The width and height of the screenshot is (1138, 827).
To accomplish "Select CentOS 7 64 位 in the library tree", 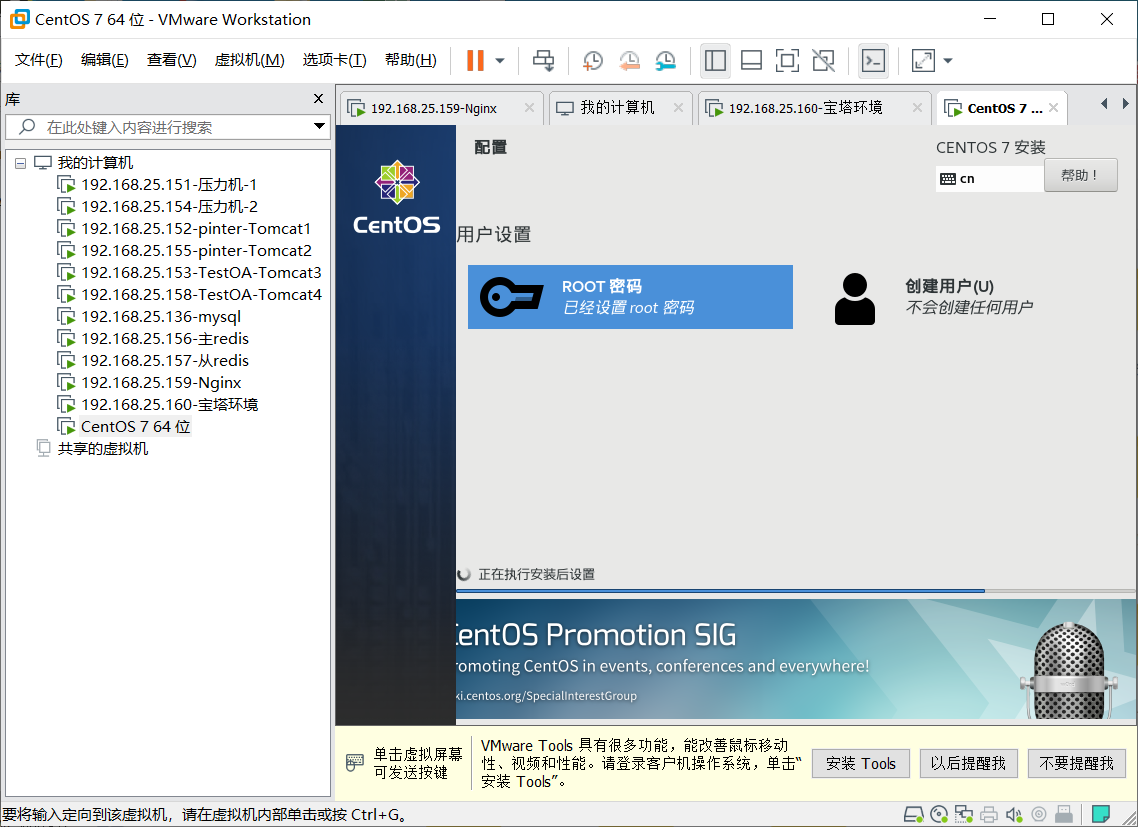I will pyautogui.click(x=135, y=426).
